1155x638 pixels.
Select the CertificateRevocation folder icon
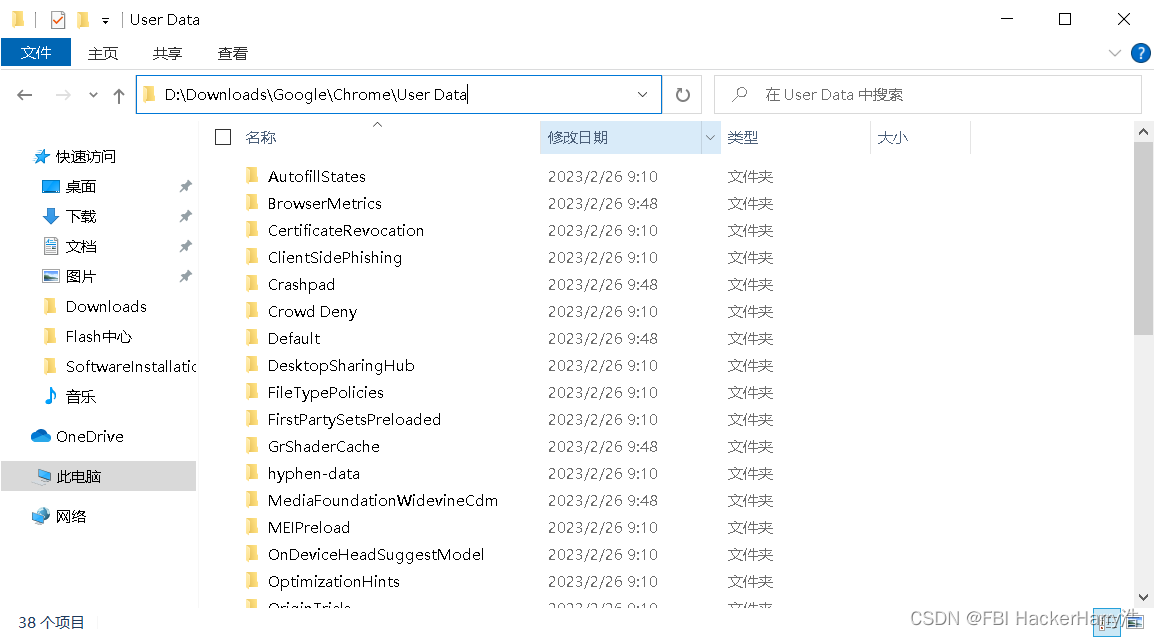pos(252,230)
